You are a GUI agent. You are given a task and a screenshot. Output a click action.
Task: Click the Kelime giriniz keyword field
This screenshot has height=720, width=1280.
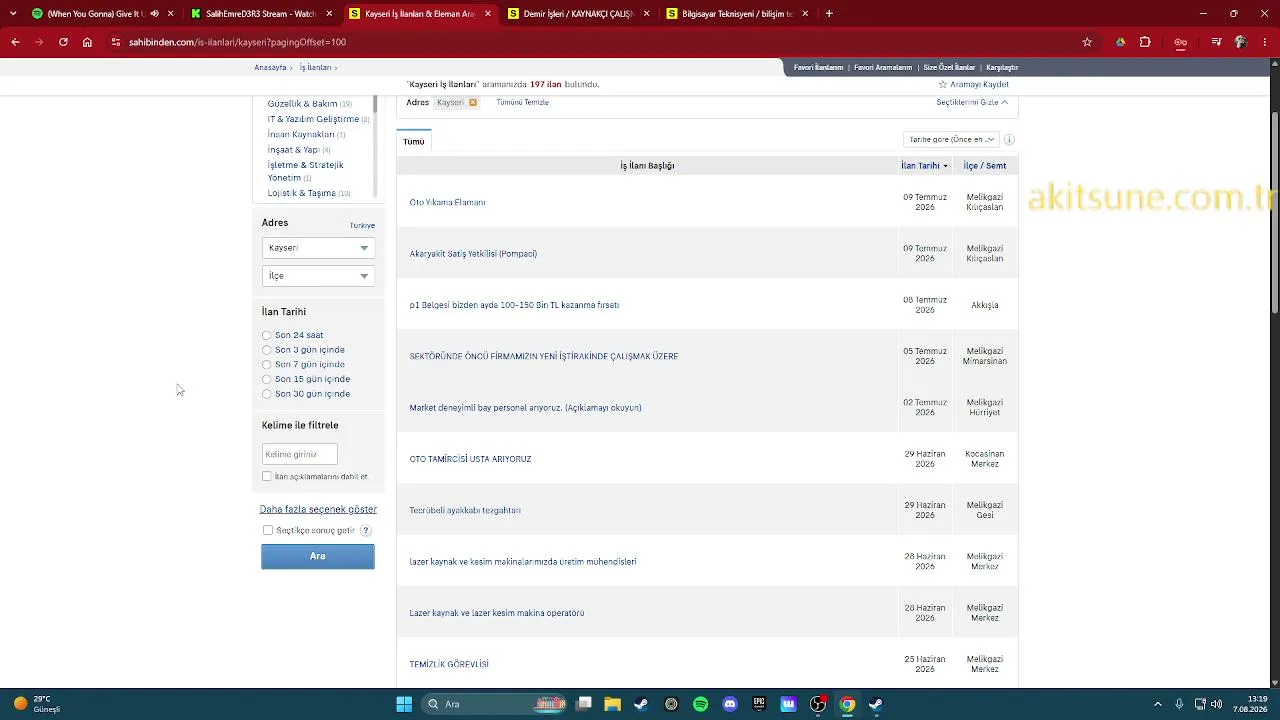[299, 454]
